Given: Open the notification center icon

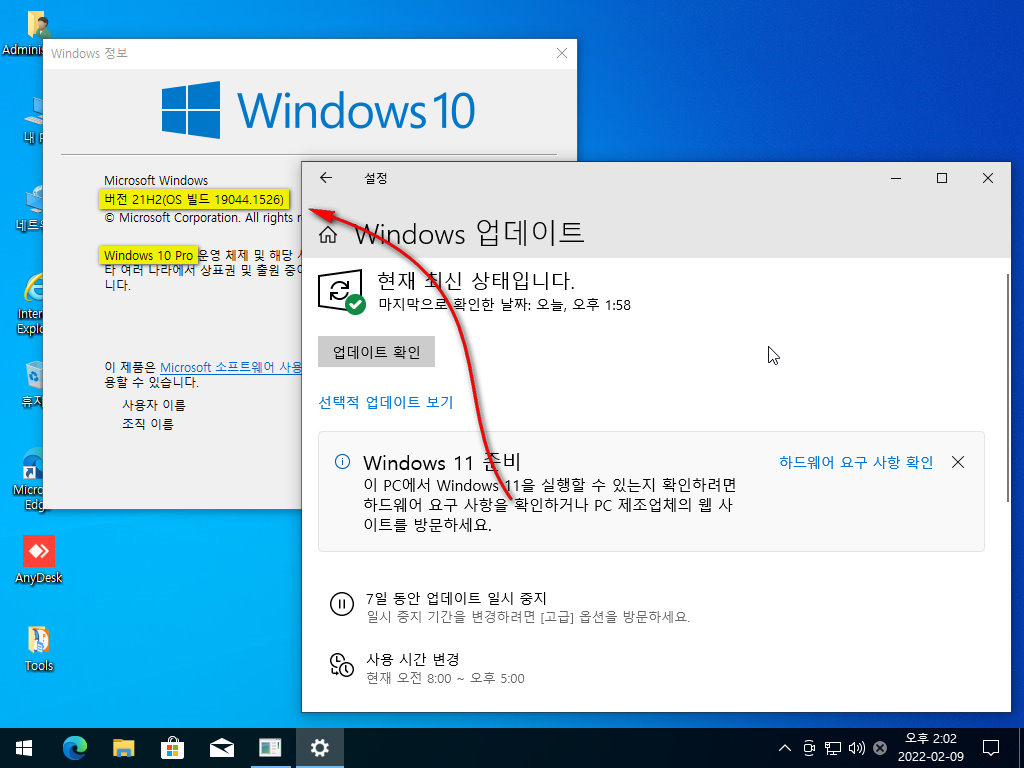Looking at the screenshot, I should [991, 748].
